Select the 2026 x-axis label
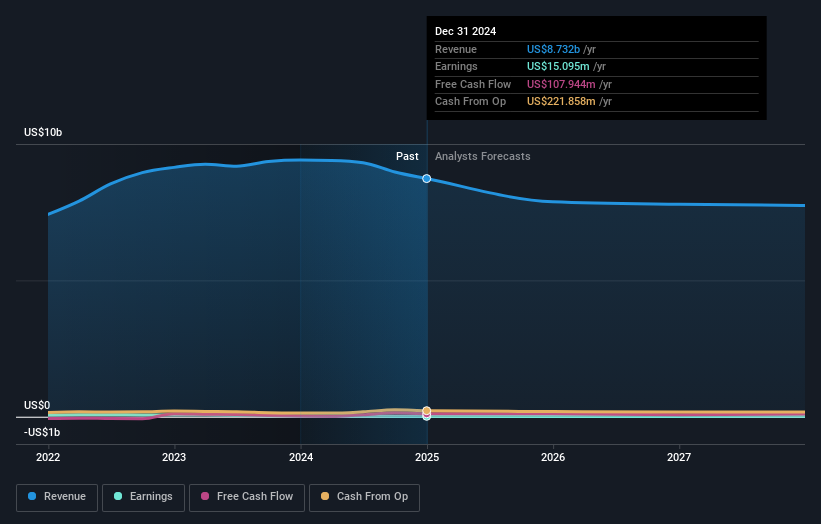This screenshot has width=821, height=524. pyautogui.click(x=553, y=457)
